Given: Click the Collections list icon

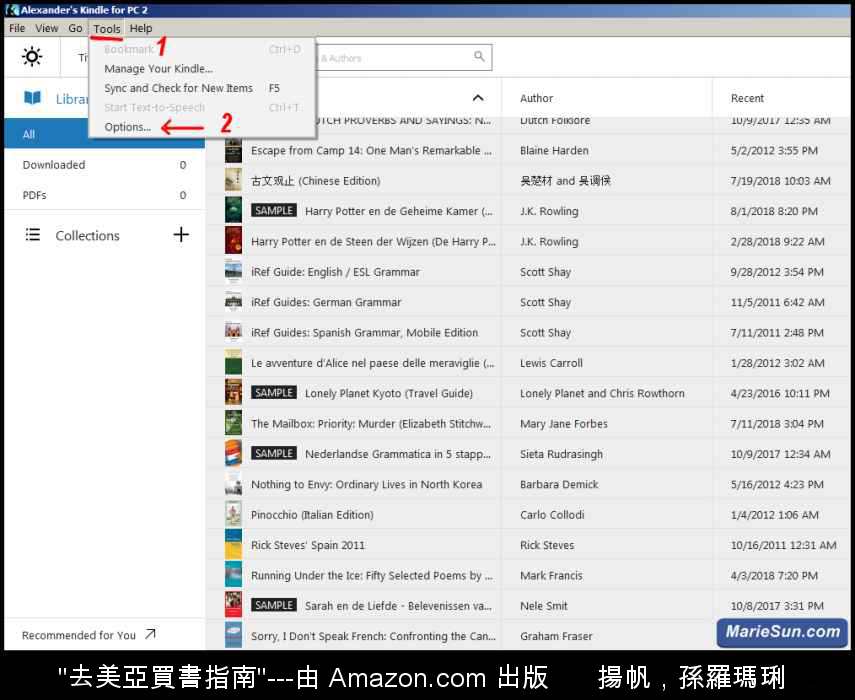Looking at the screenshot, I should pyautogui.click(x=33, y=235).
